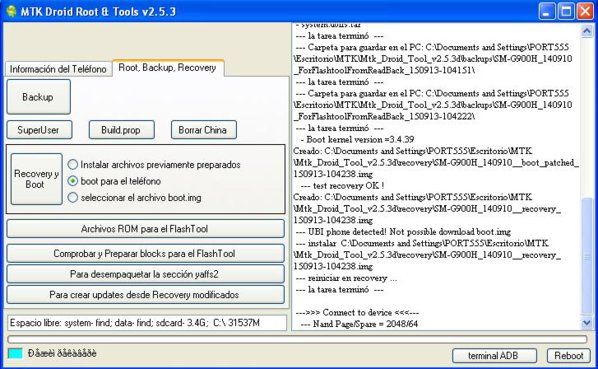Click the MTK Droid Tools app icon
Screen dimensions: 598x369
click(x=11, y=11)
